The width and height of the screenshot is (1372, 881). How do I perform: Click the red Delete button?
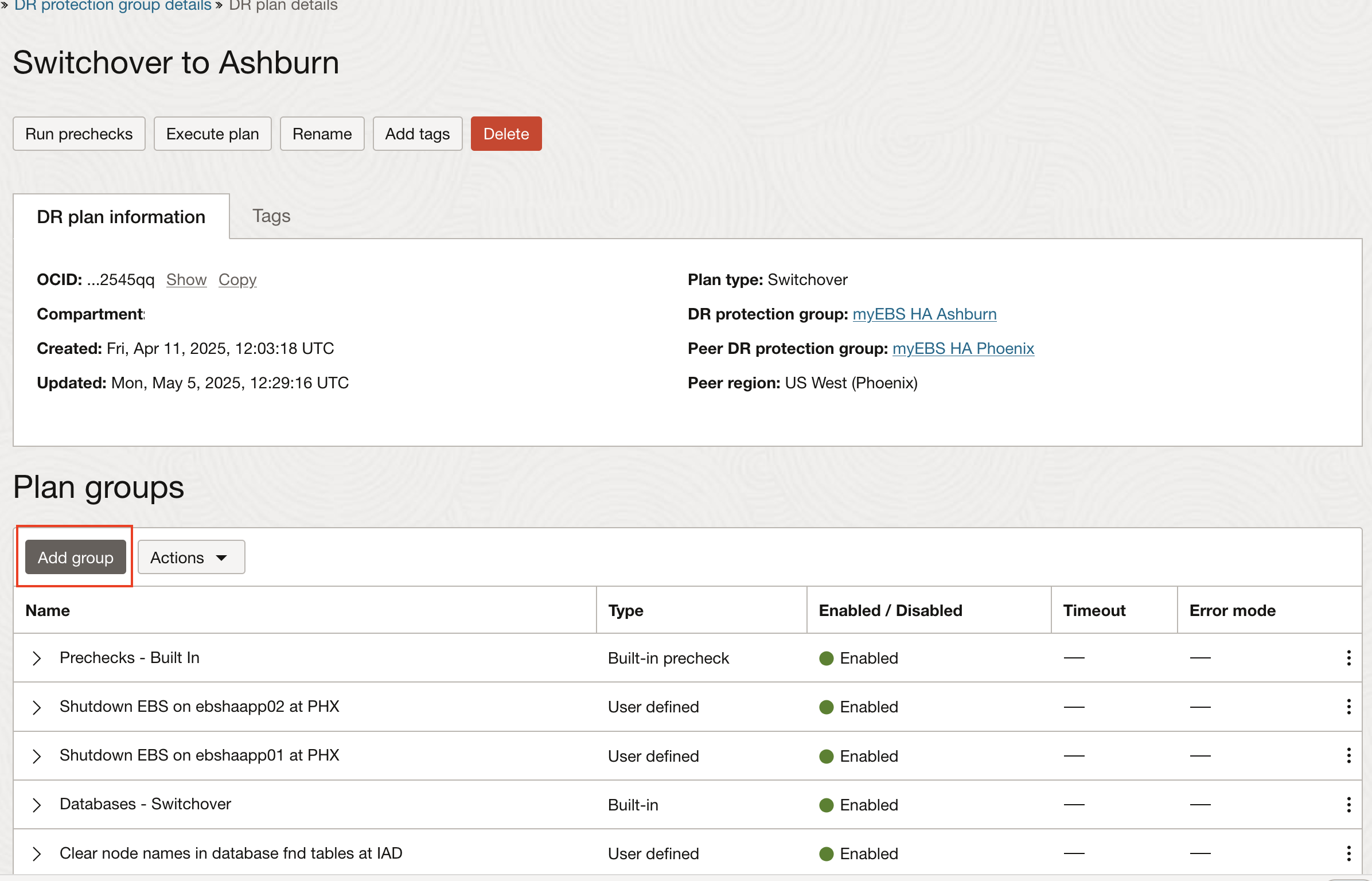(x=506, y=134)
